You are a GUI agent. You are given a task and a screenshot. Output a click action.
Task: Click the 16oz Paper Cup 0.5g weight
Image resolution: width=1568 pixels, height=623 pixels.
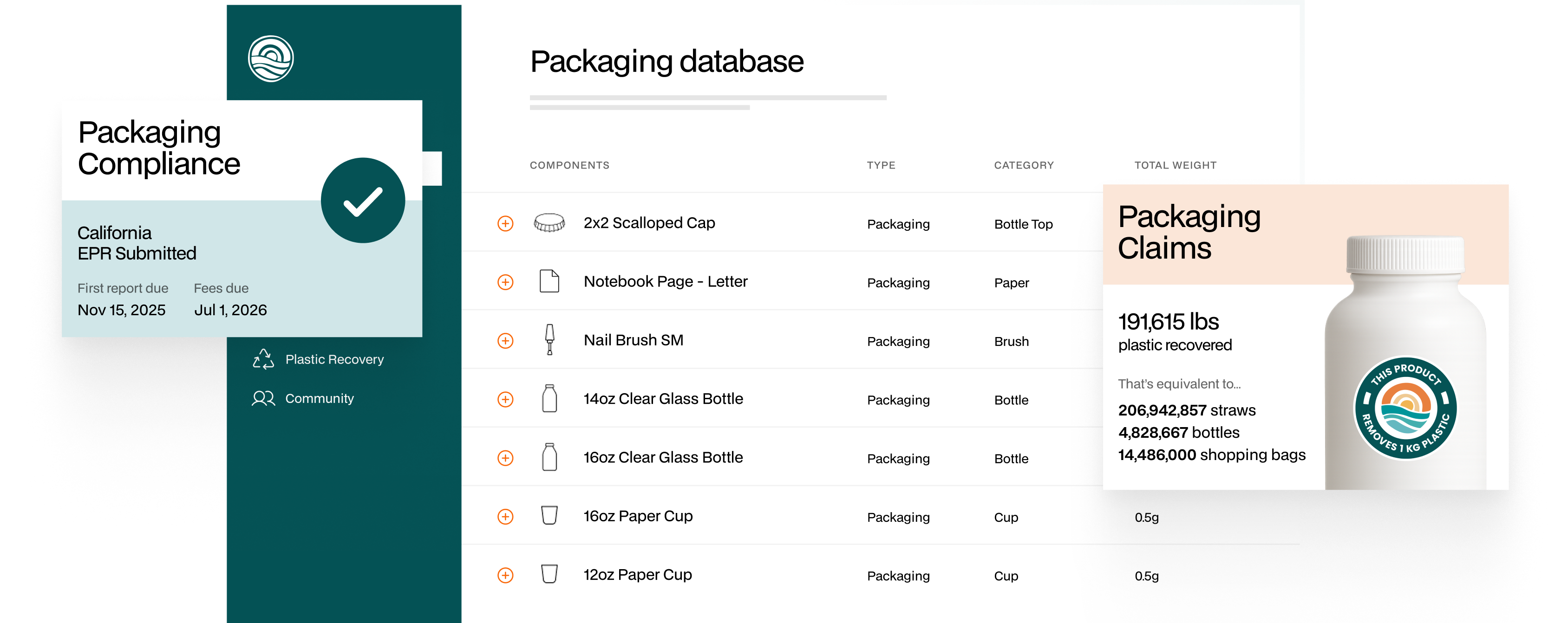[1146, 517]
